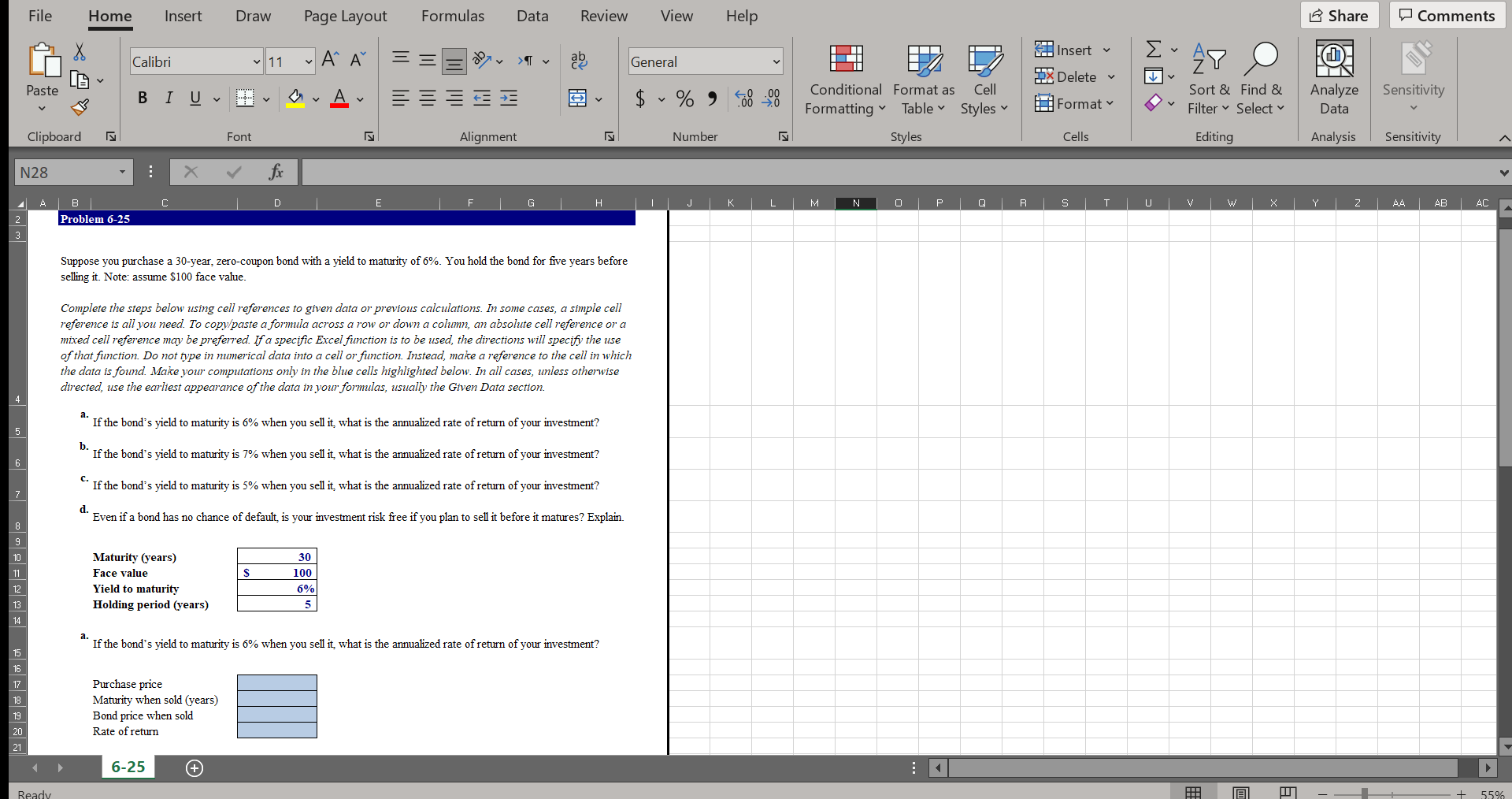Add a new worksheet

click(x=195, y=768)
